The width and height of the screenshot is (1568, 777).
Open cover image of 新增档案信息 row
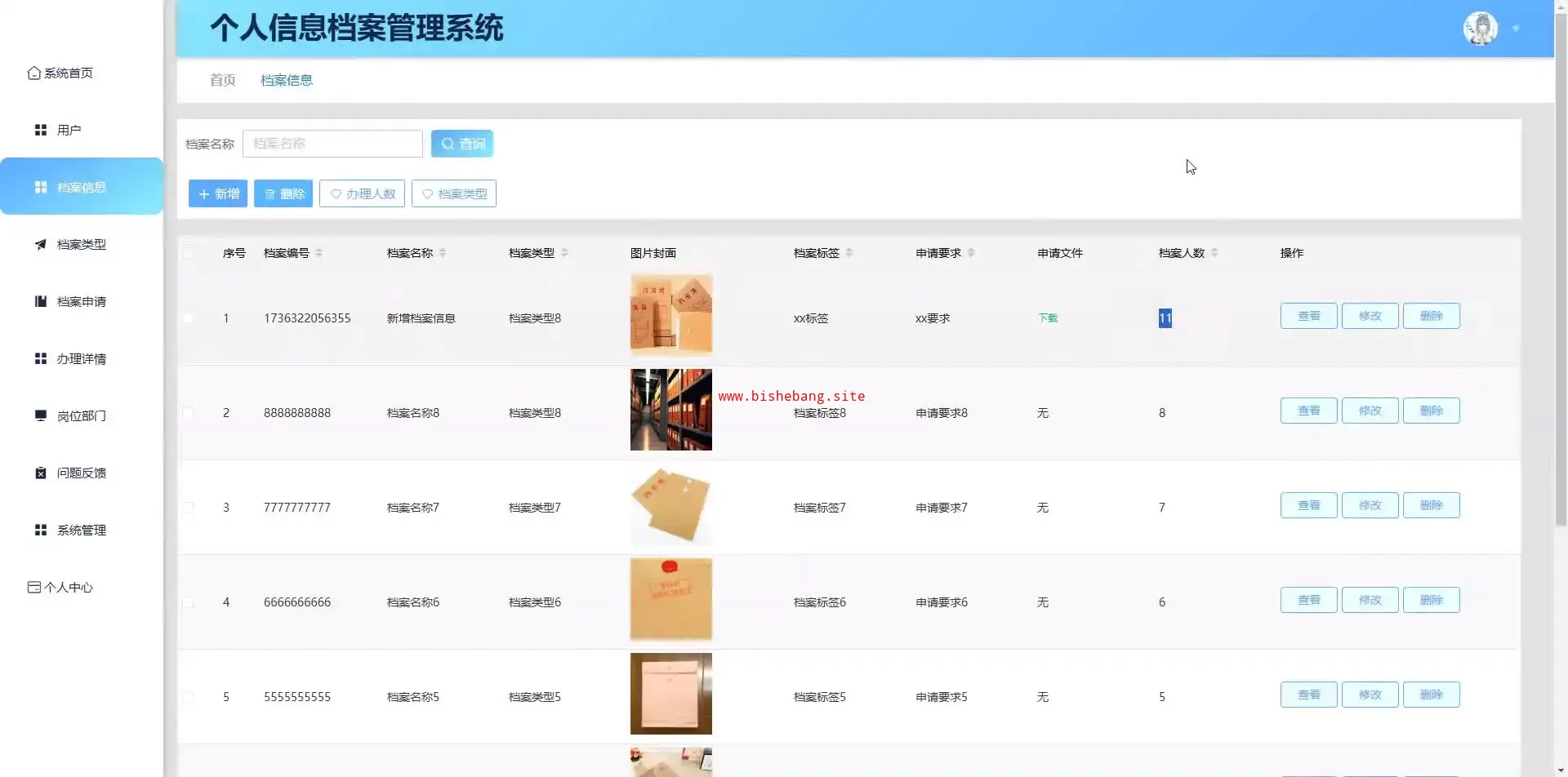coord(671,315)
